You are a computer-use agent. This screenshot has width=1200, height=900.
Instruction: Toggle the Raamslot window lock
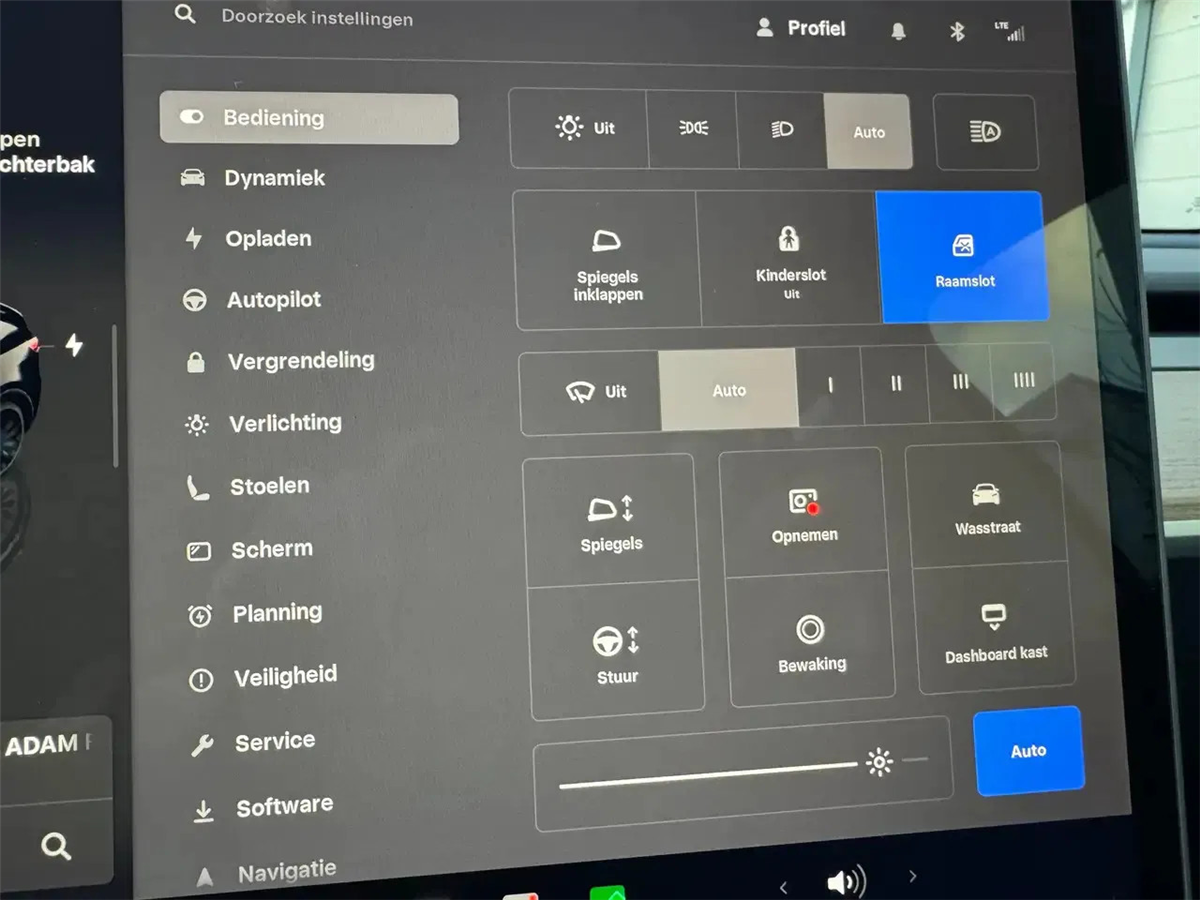pos(963,258)
